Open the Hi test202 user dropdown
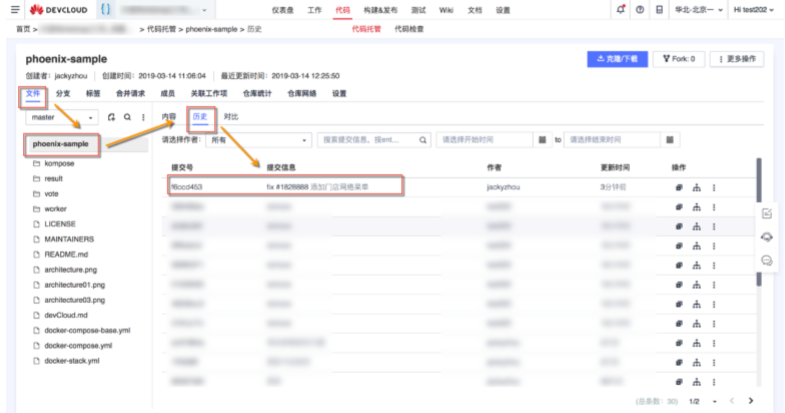785x413 pixels. click(754, 10)
